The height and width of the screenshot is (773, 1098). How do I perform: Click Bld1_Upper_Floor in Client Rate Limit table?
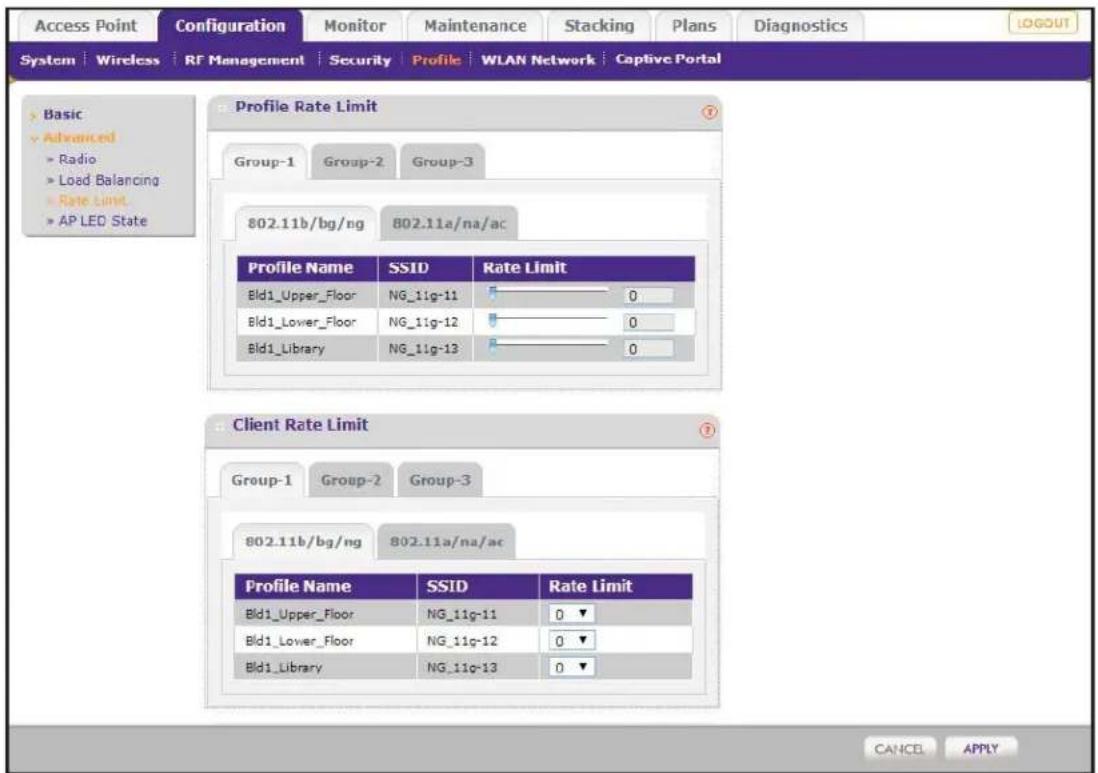(x=299, y=614)
